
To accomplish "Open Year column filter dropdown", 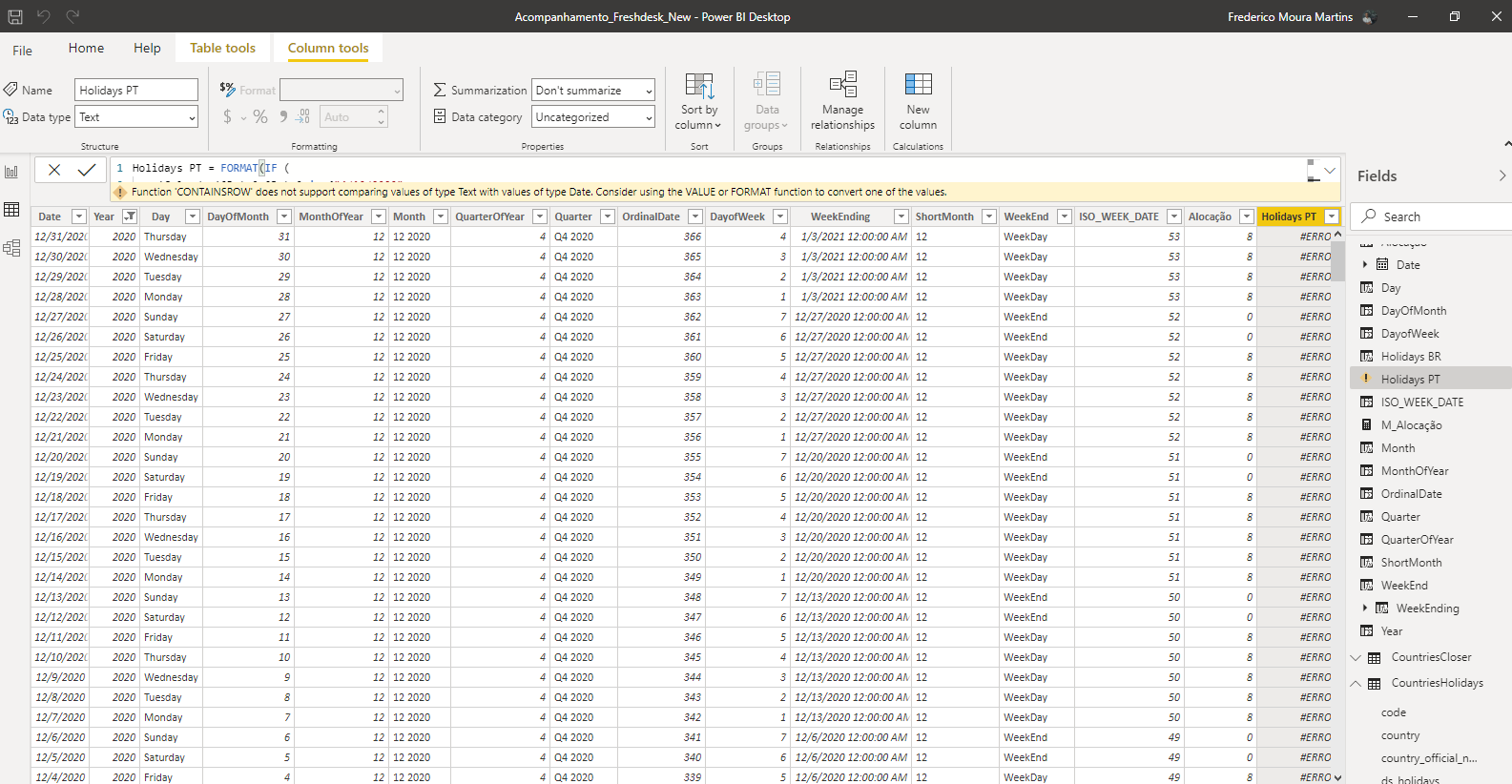I will pos(130,217).
